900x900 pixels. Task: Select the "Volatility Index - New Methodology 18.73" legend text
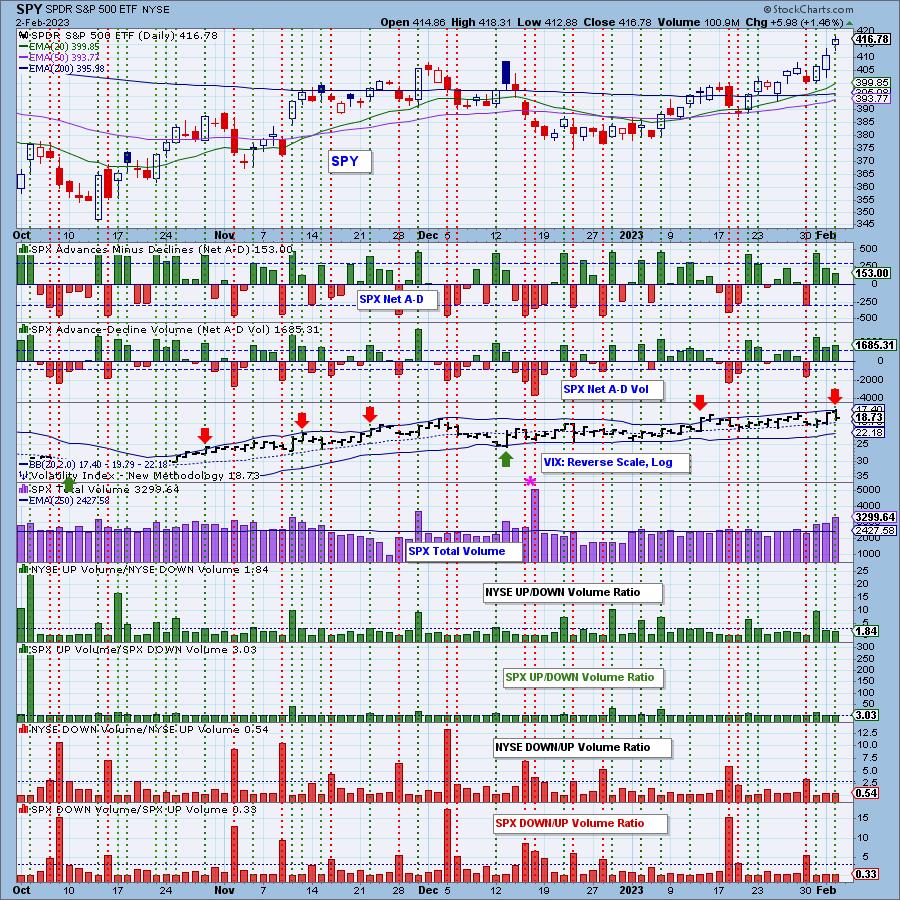(145, 475)
